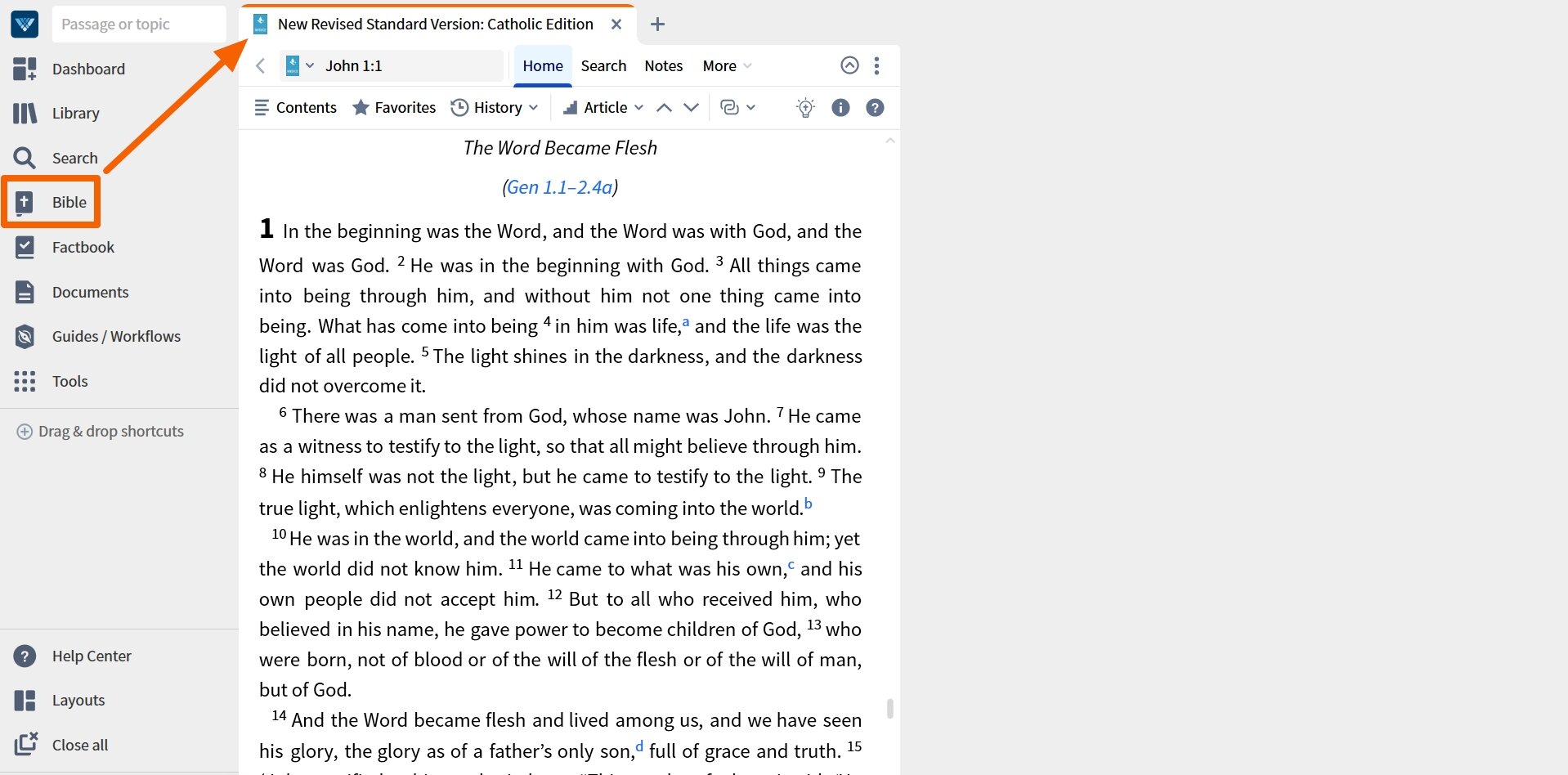Add a new tab with plus
1568x775 pixels.
(657, 25)
